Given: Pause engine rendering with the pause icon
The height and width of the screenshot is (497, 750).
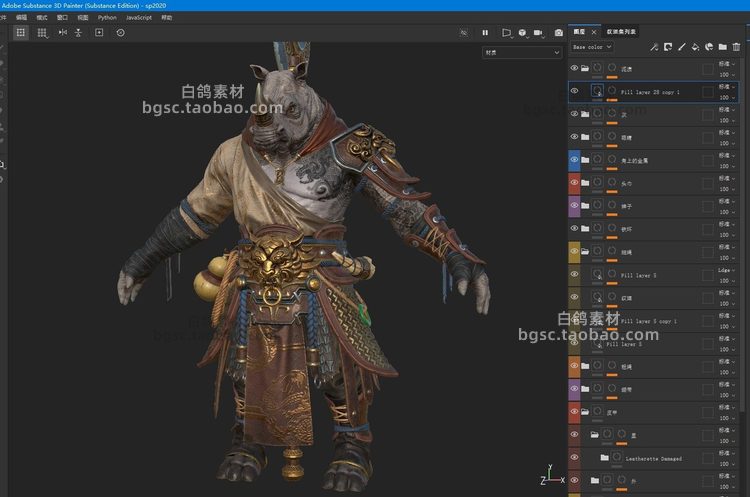Looking at the screenshot, I should 485,33.
